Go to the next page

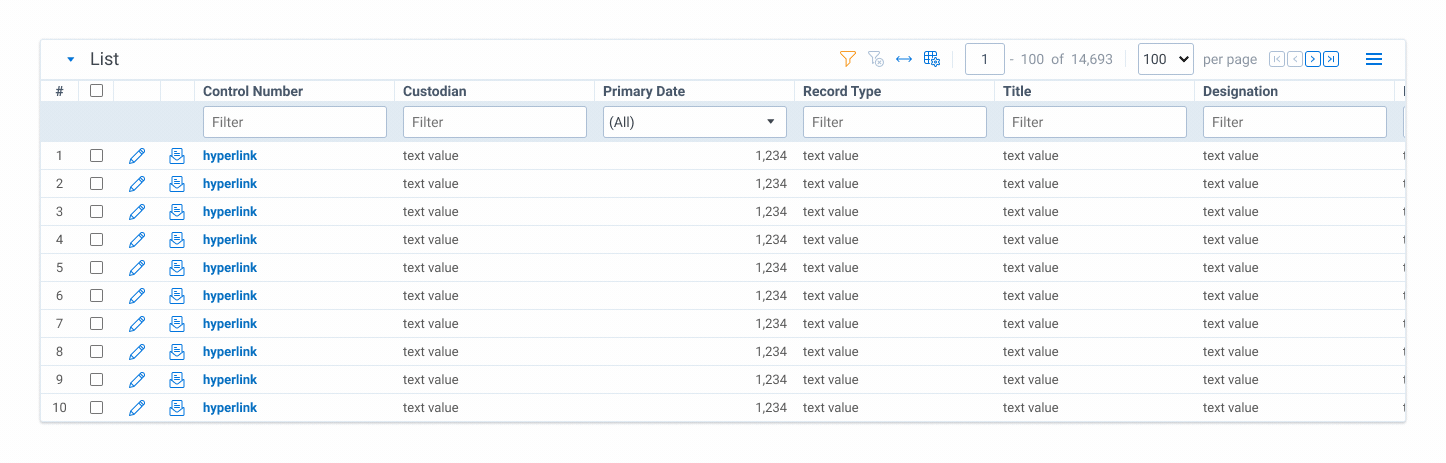[1313, 59]
